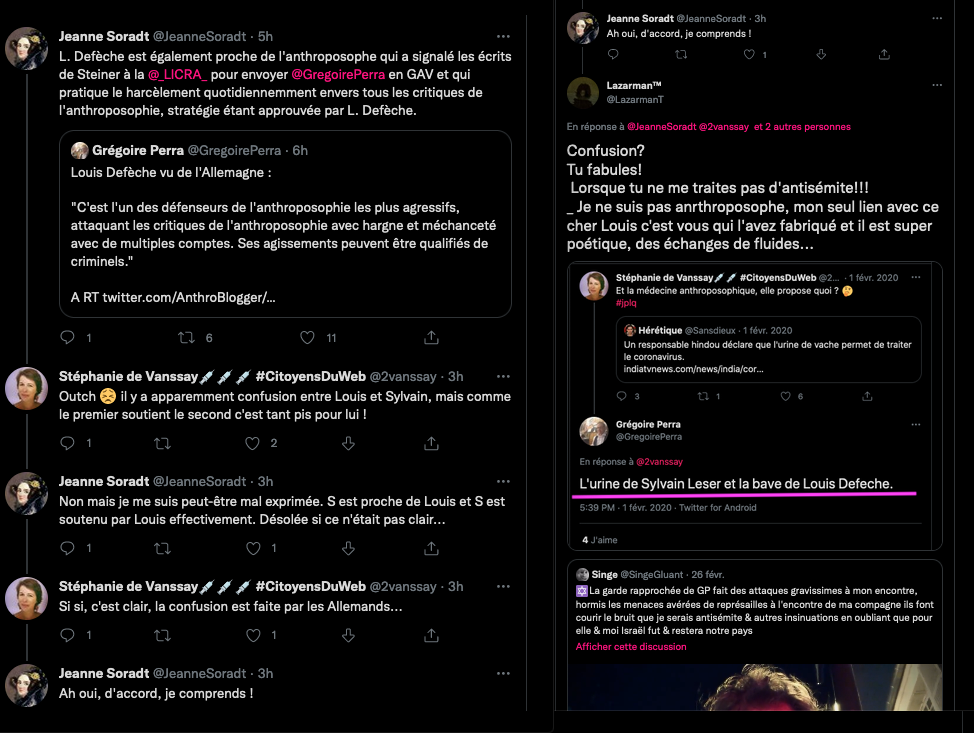Share Jeanne Soradt's first tweet

(431, 337)
